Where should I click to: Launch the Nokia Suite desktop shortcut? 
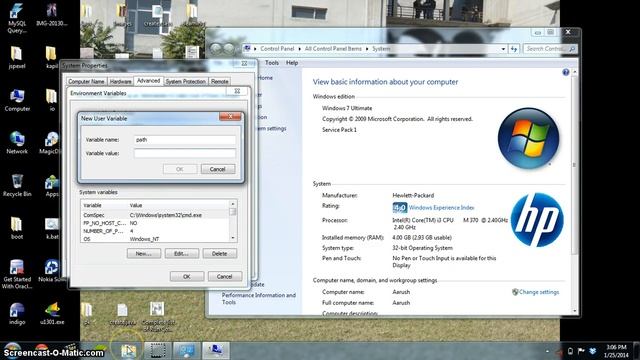pos(51,271)
